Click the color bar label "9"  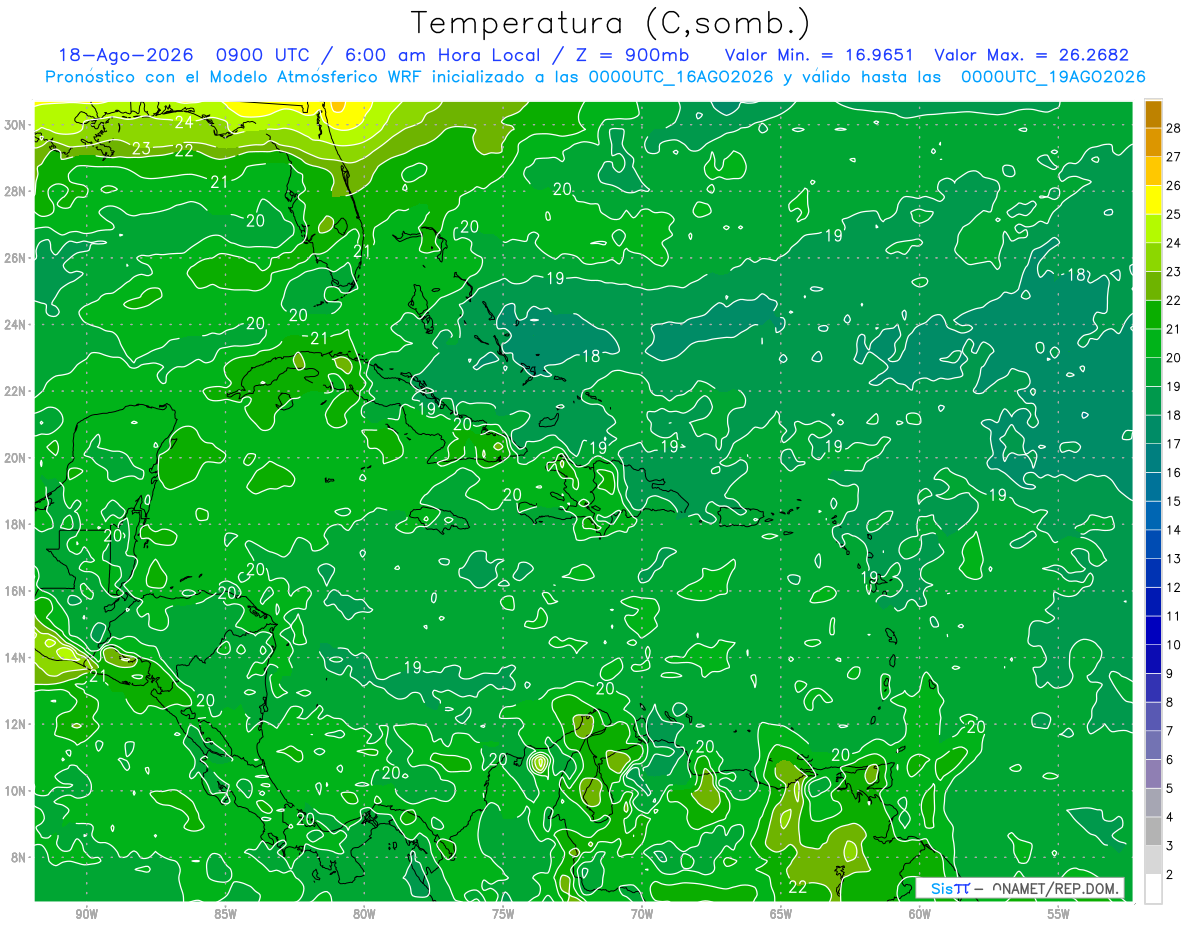click(1170, 674)
